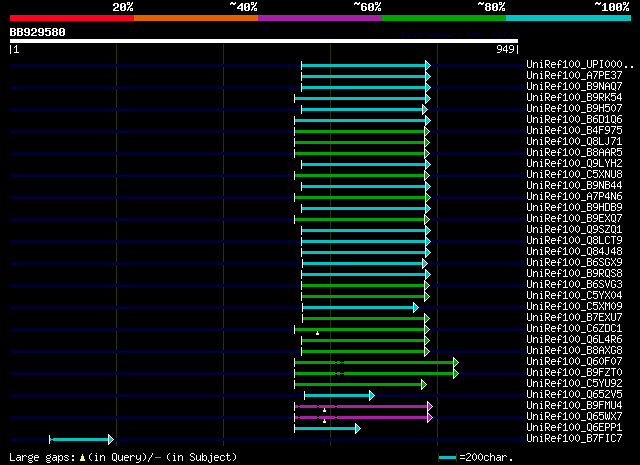Click the orange ~40% identity legend segment
Viewport: 640px width, 465px height.
pyautogui.click(x=196, y=18)
